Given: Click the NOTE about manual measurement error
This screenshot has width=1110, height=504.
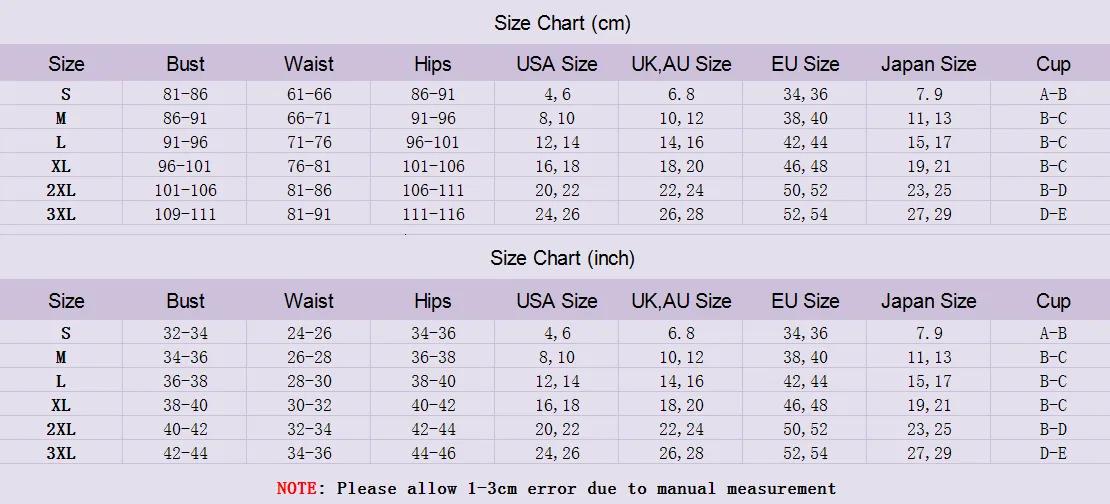Looking at the screenshot, I should tap(556, 488).
